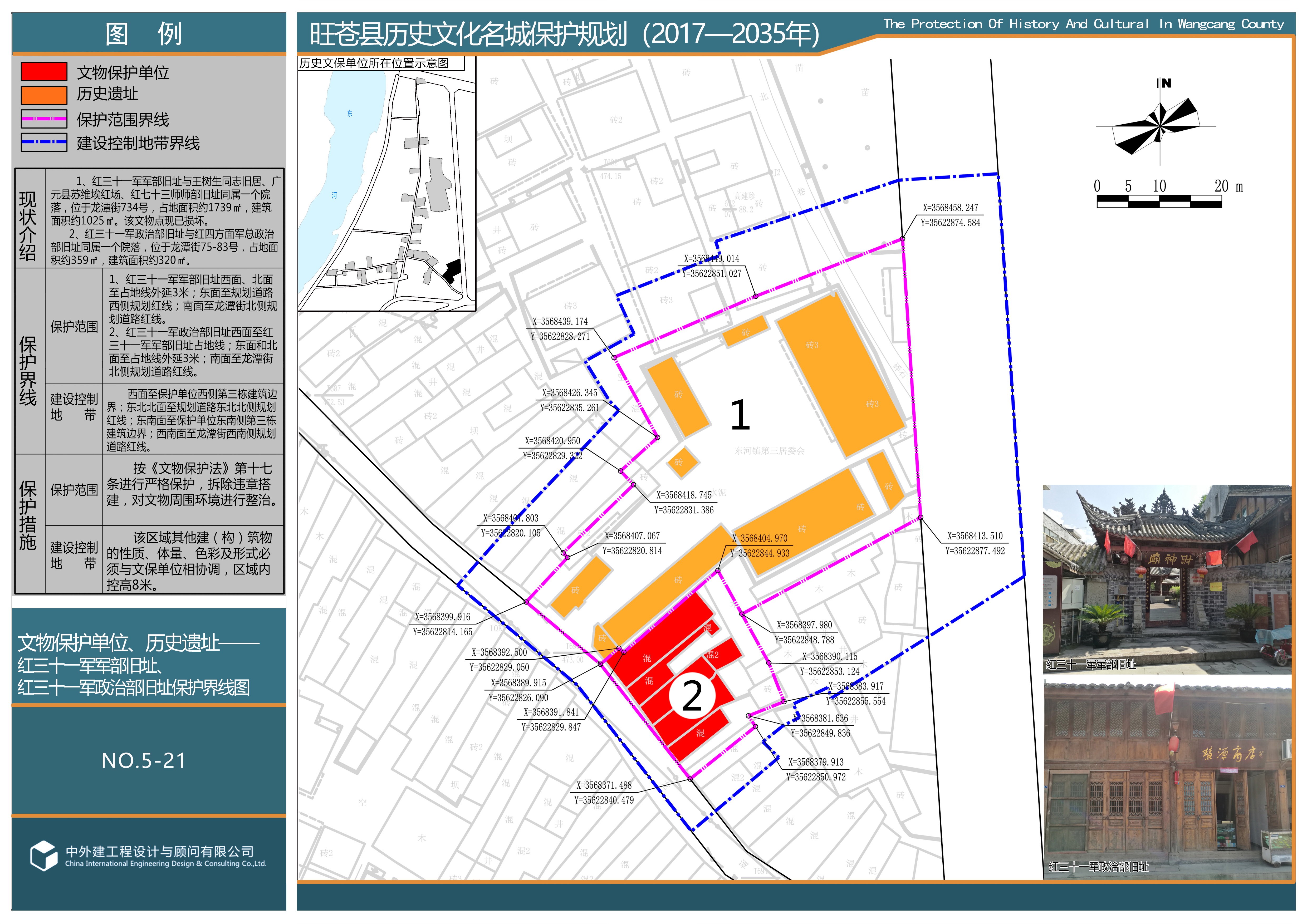Click the circled number 2 marker
Image resolution: width=1307 pixels, height=924 pixels.
point(692,696)
